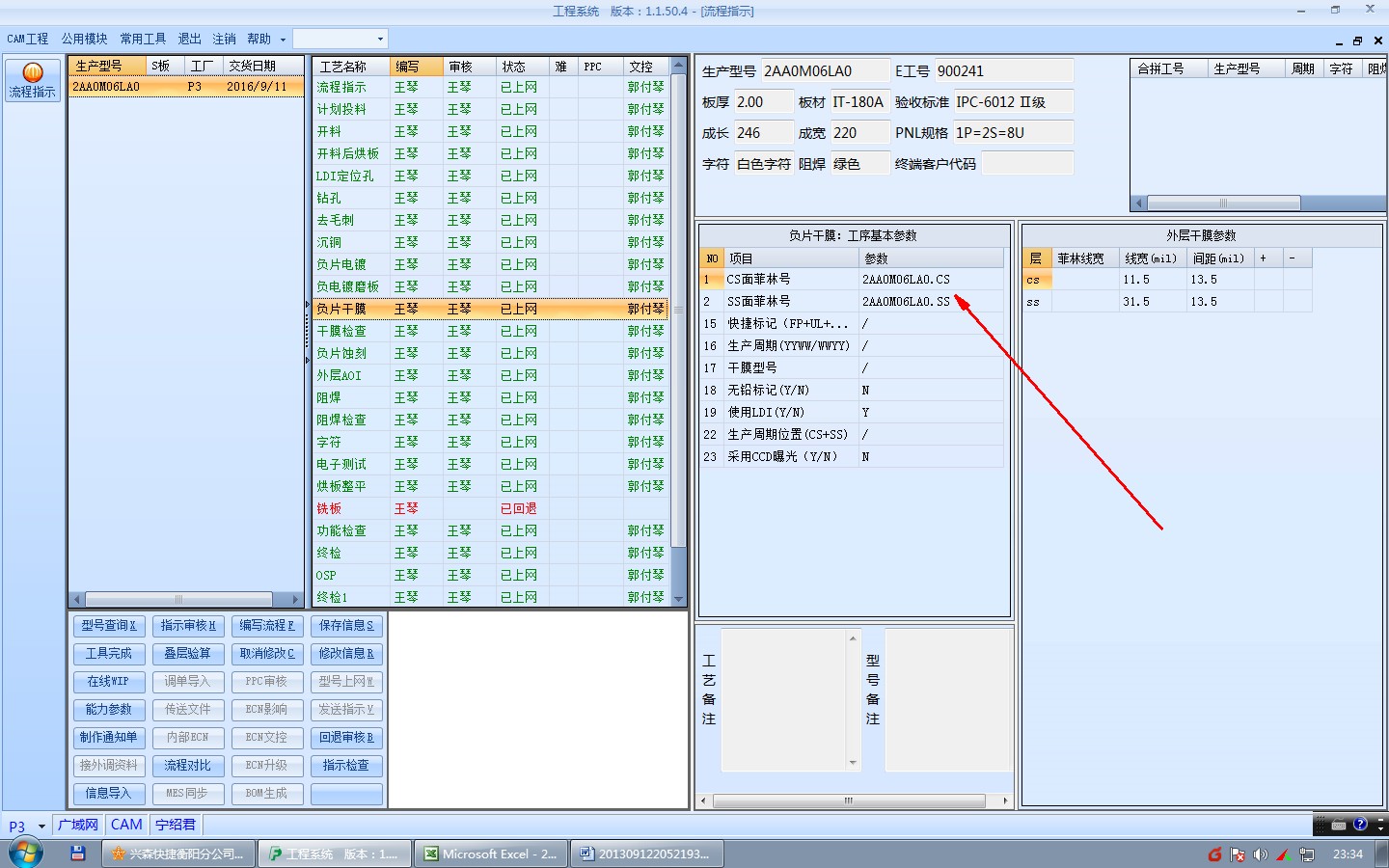This screenshot has width=1389, height=868.
Task: Select the 钻孔 process row
Action: (x=490, y=198)
